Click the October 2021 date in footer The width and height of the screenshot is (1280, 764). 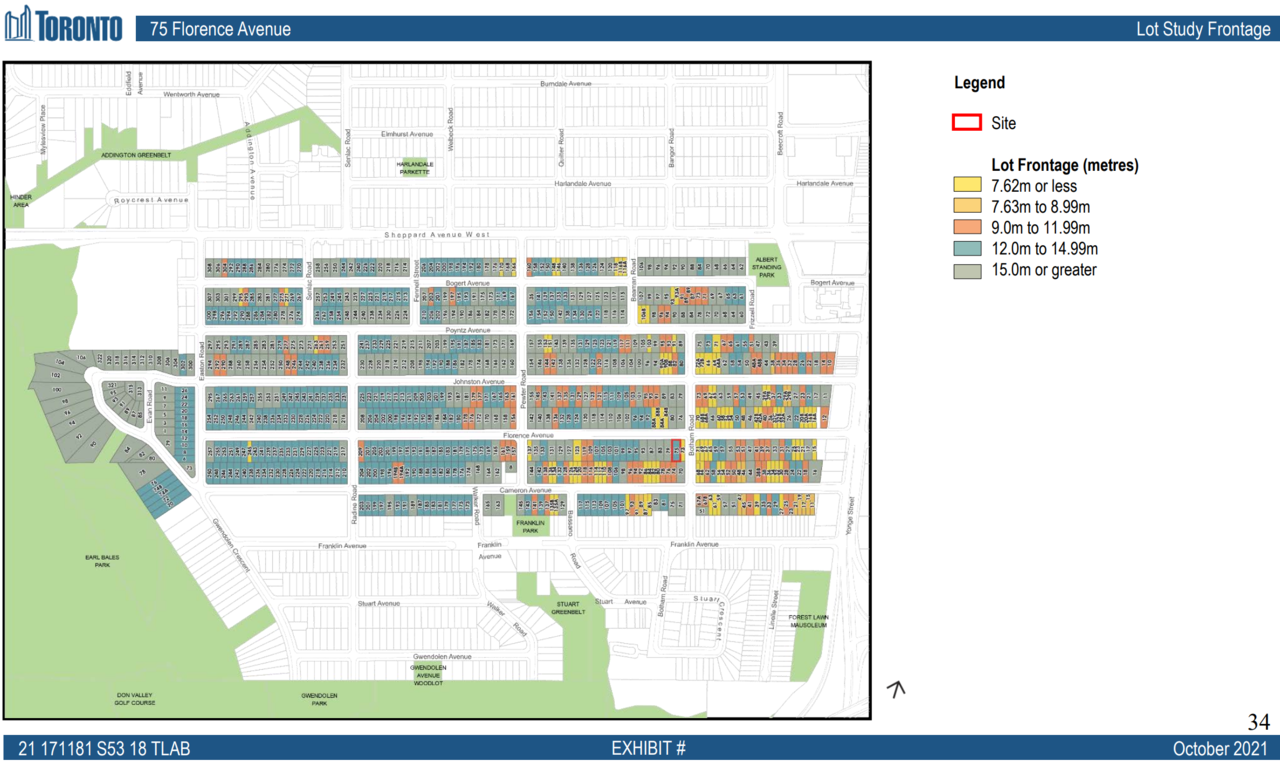(1221, 749)
